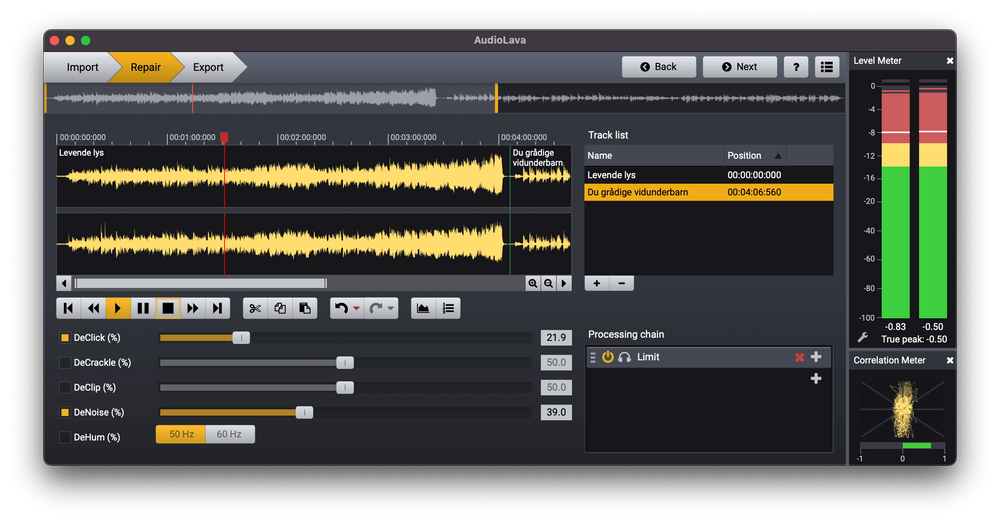Click the Next button
The image size is (1000, 523).
point(738,67)
